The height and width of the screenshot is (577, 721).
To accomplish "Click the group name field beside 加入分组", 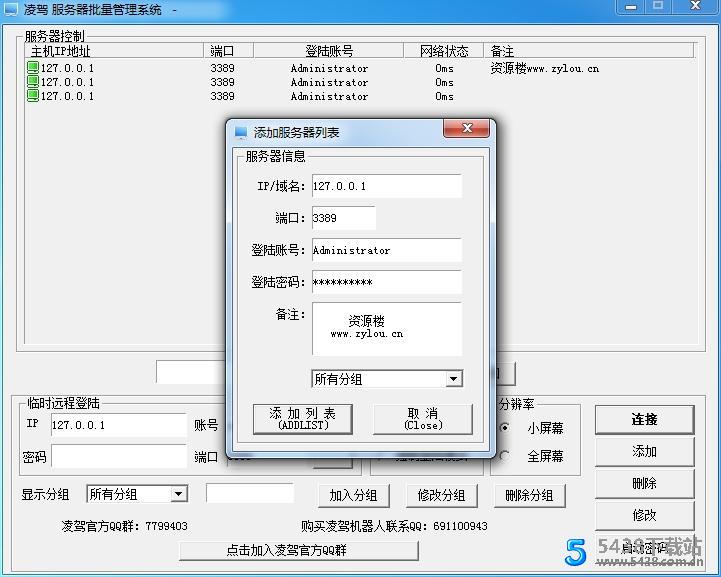I will [250, 493].
